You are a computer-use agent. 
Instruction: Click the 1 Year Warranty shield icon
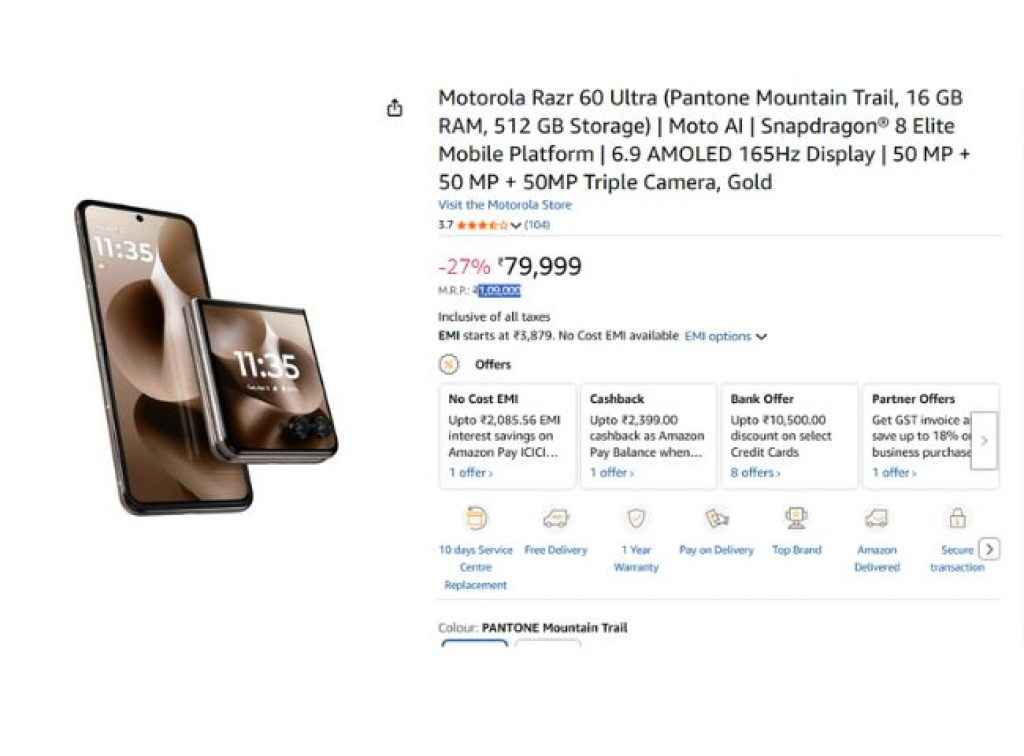[636, 518]
